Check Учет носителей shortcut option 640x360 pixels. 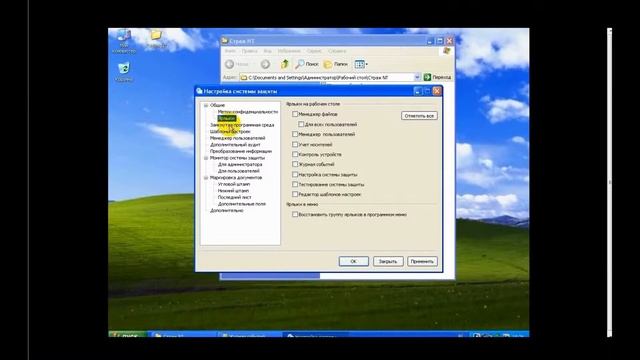[x=295, y=144]
